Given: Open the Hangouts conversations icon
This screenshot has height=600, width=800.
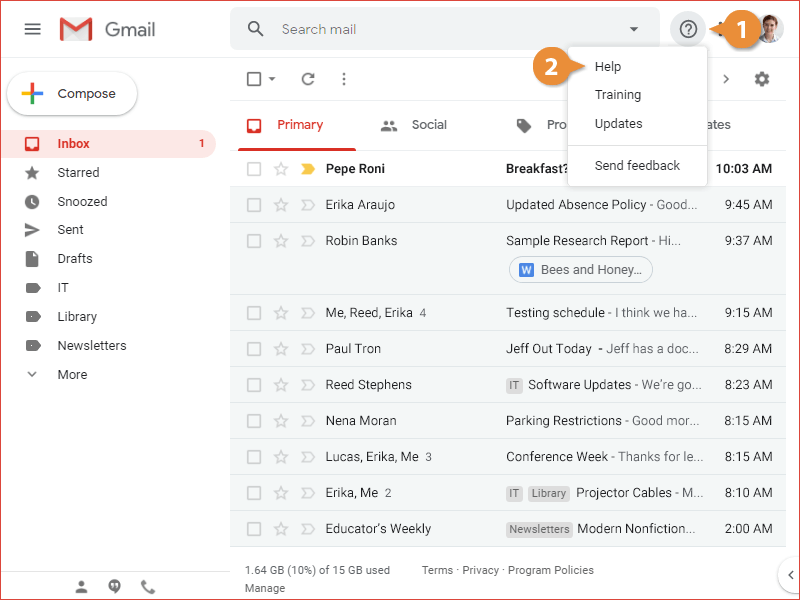Looking at the screenshot, I should (115, 587).
